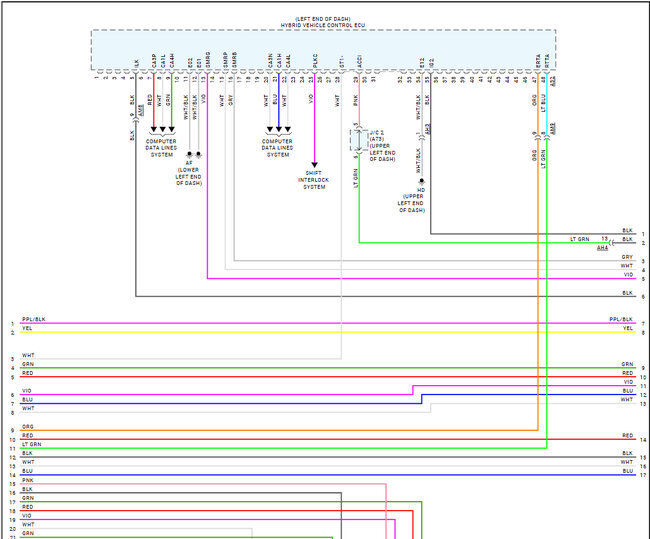The width and height of the screenshot is (650, 539).
Task: Click "YEL" label at left row 2
Action: tap(27, 328)
